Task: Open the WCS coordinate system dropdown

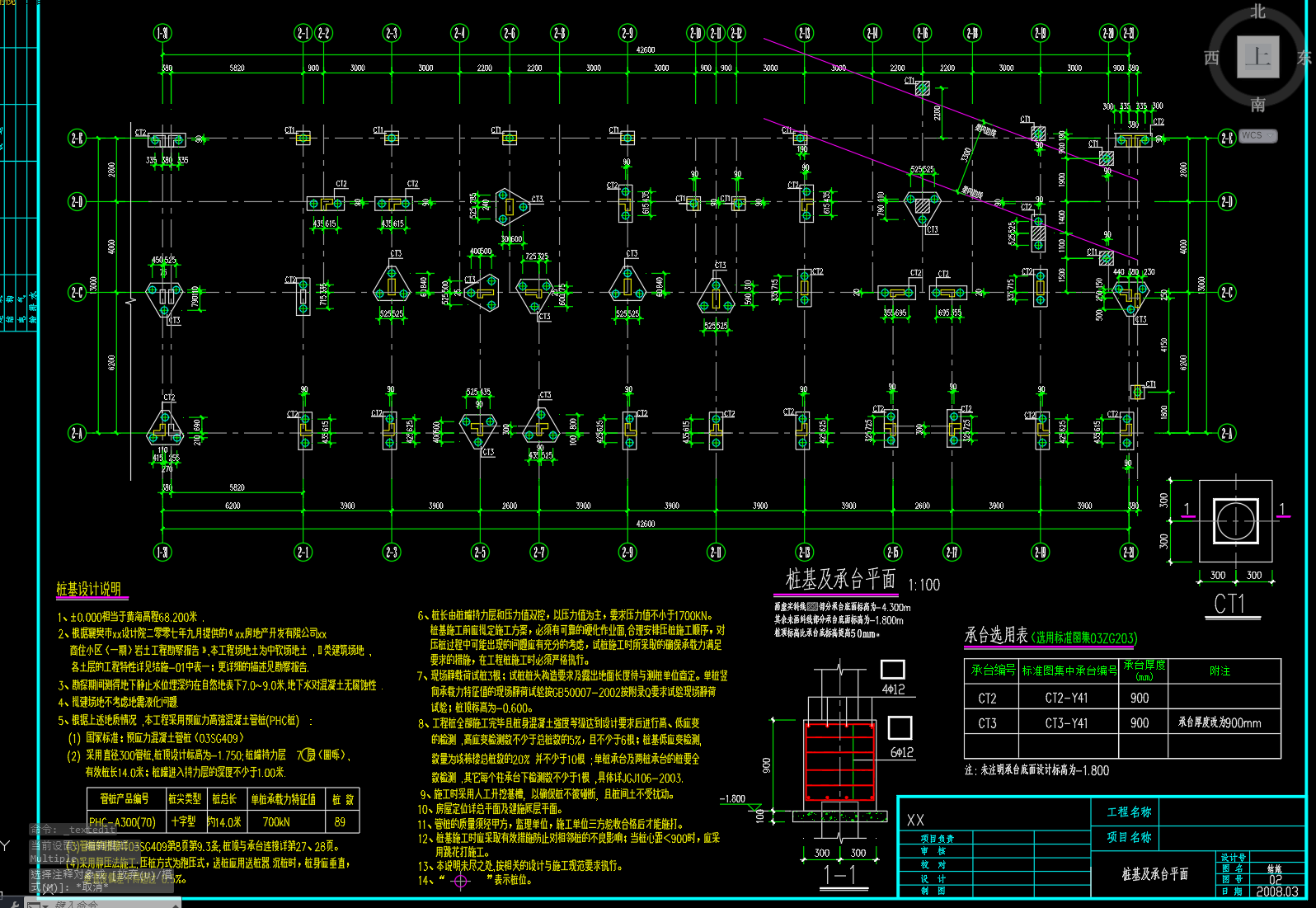Action: tap(1258, 135)
